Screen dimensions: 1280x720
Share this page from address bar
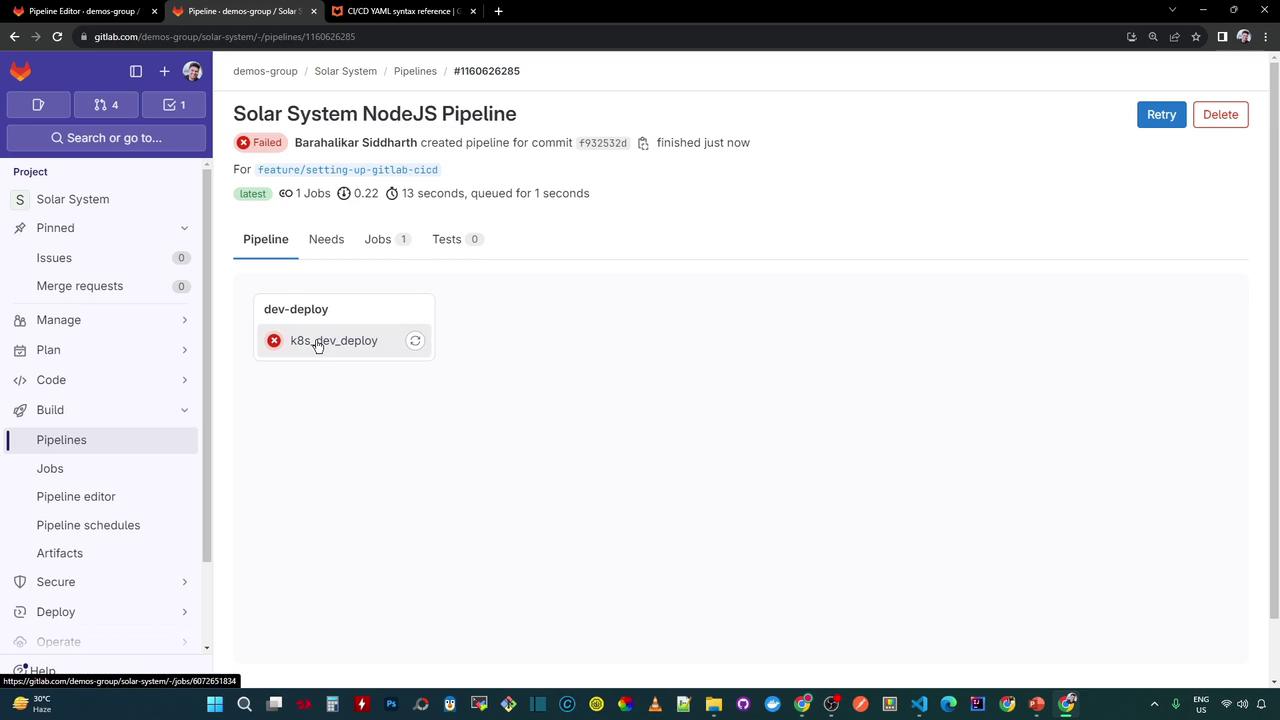(x=1175, y=37)
